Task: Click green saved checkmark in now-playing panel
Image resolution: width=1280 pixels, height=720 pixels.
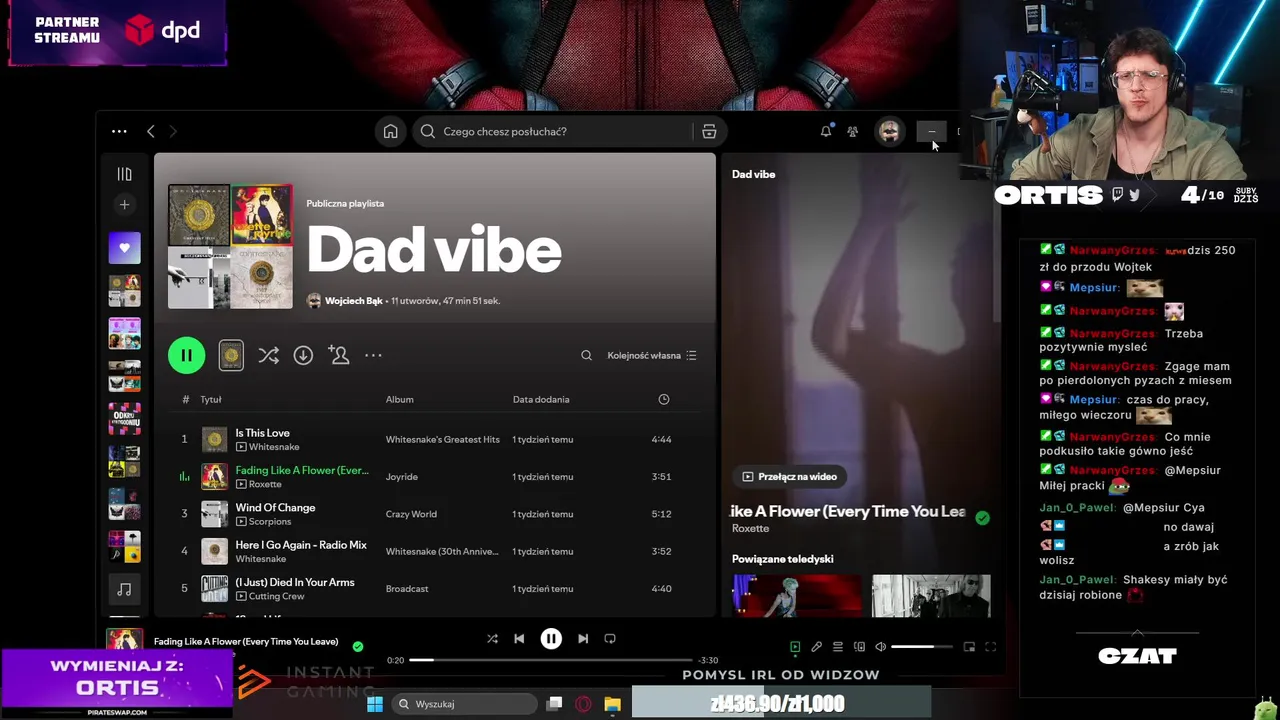Action: pyautogui.click(x=982, y=517)
